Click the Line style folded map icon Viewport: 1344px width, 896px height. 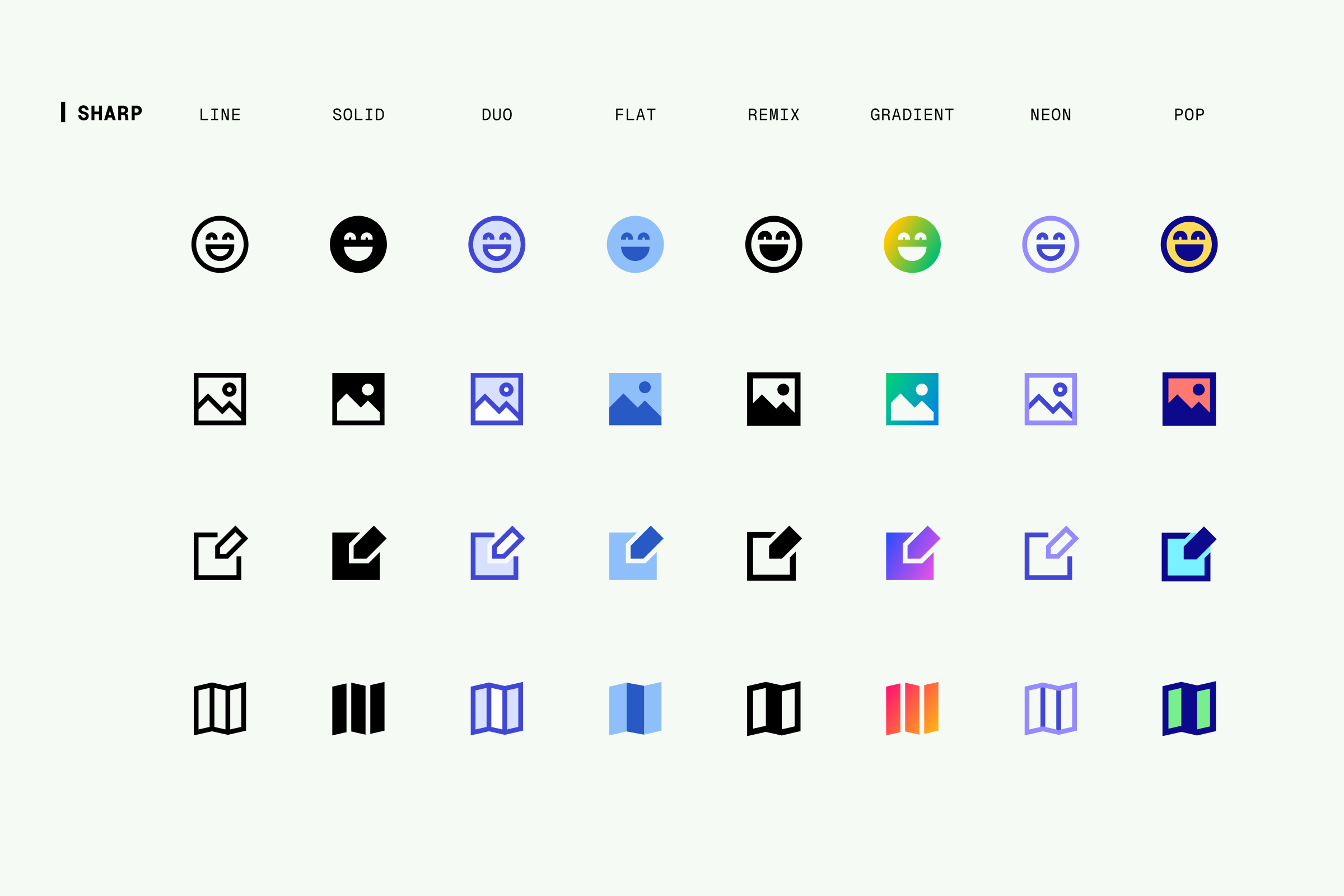click(220, 708)
